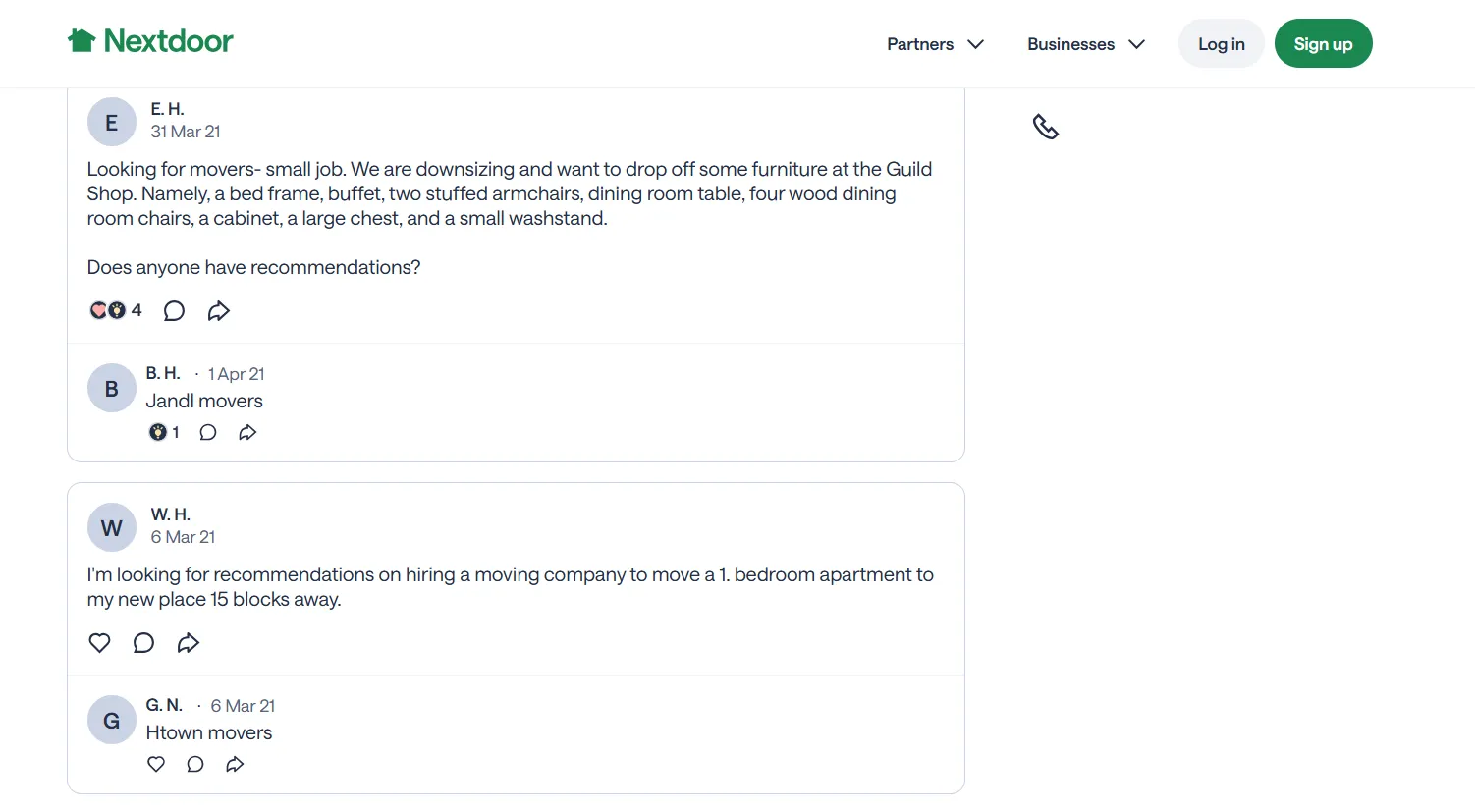Comment on W. H.'s moving company post
The width and height of the screenshot is (1475, 812).
click(x=143, y=643)
